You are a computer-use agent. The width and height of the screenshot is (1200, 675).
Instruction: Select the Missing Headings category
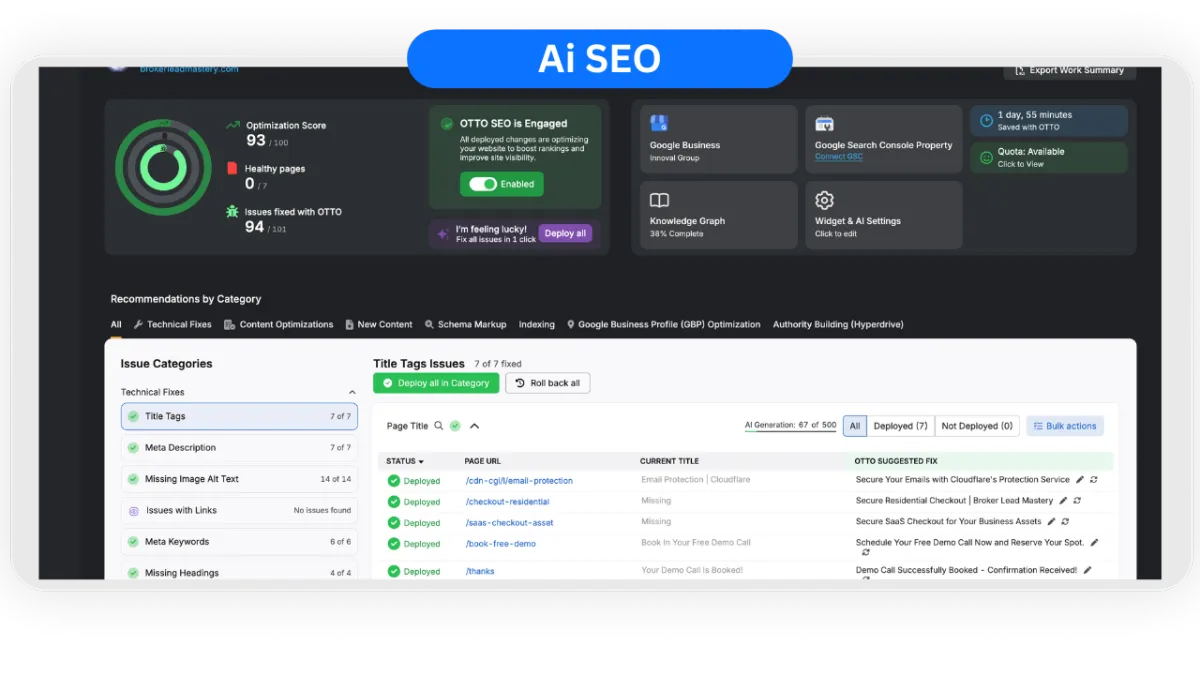(239, 572)
